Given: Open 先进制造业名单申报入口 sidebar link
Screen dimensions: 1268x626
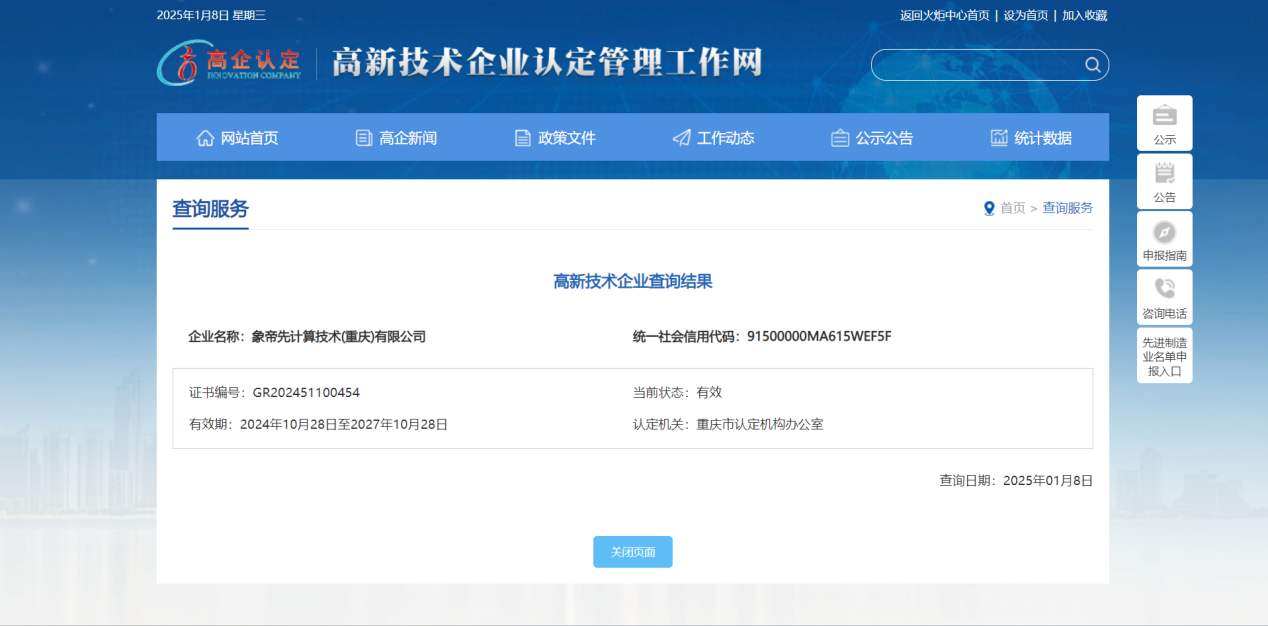Looking at the screenshot, I should coord(1164,356).
